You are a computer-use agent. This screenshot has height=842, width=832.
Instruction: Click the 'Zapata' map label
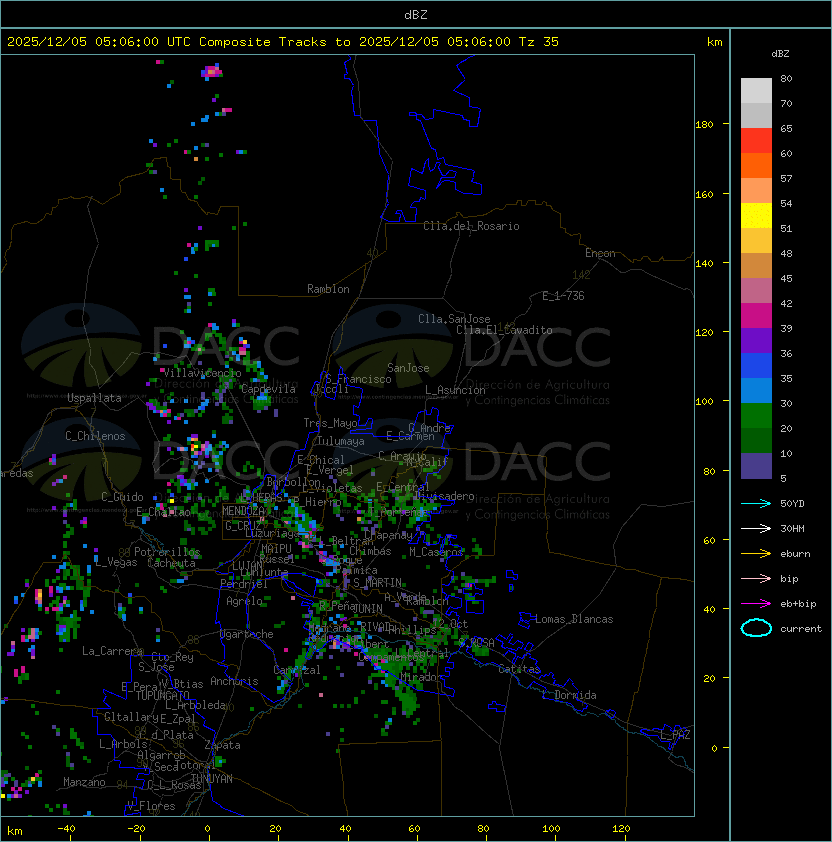222,745
